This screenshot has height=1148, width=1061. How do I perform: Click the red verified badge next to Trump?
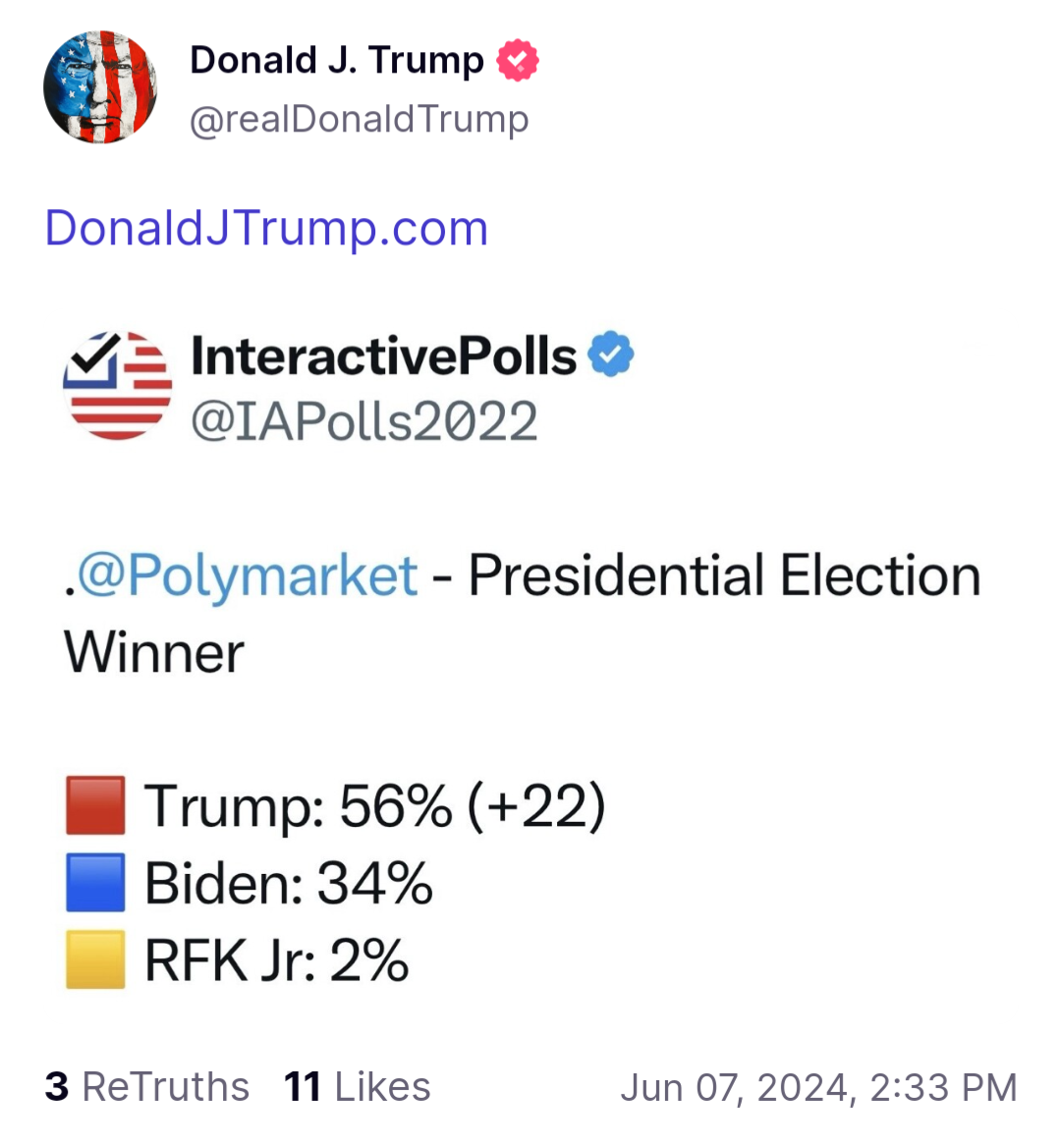pyautogui.click(x=518, y=60)
